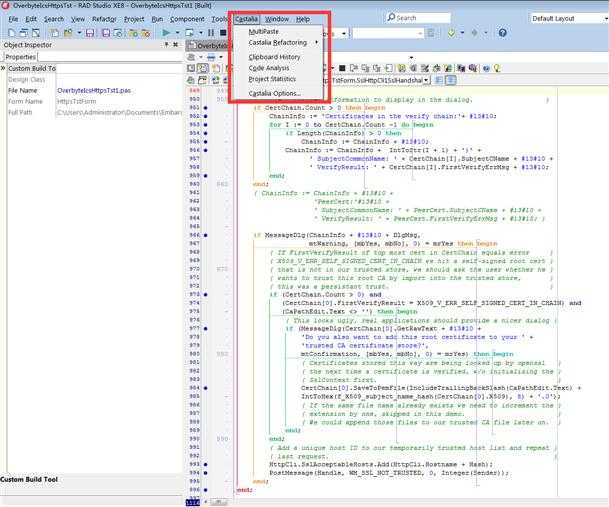Image resolution: width=609 pixels, height=507 pixels.
Task: Toggle breakpoint dot on line 966
Action: point(205,235)
